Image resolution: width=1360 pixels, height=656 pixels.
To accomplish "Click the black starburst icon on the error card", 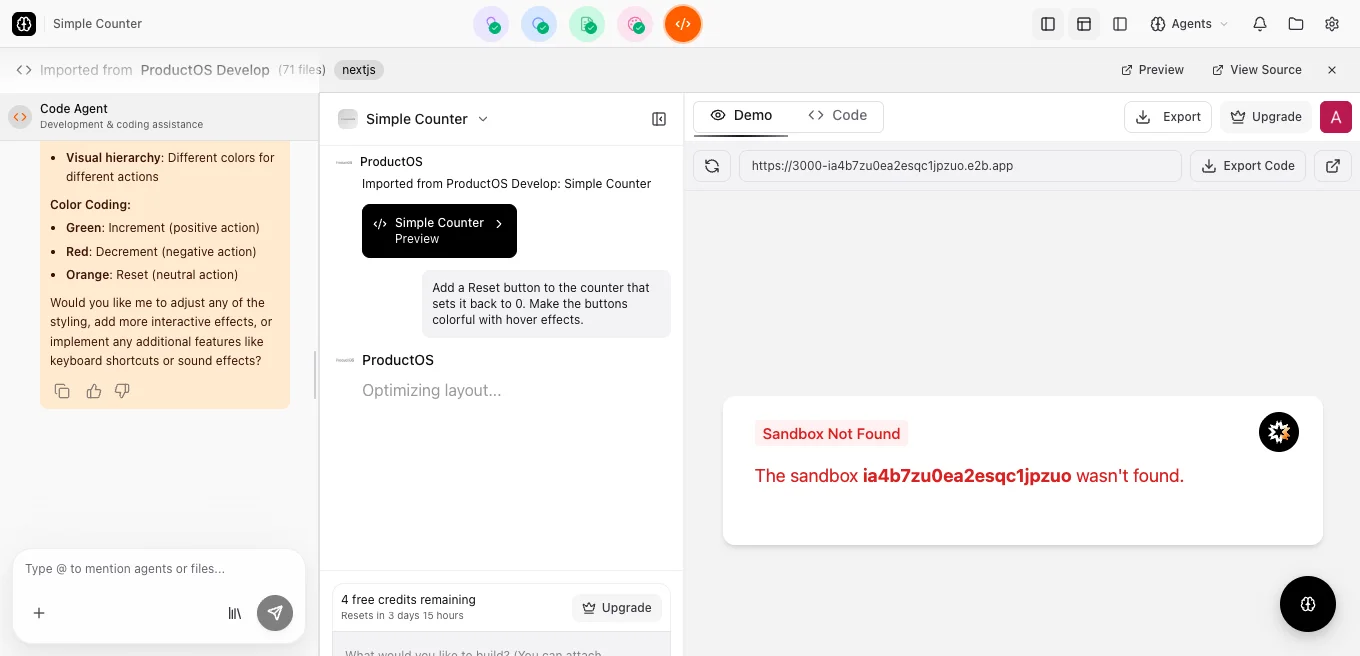I will coord(1279,432).
